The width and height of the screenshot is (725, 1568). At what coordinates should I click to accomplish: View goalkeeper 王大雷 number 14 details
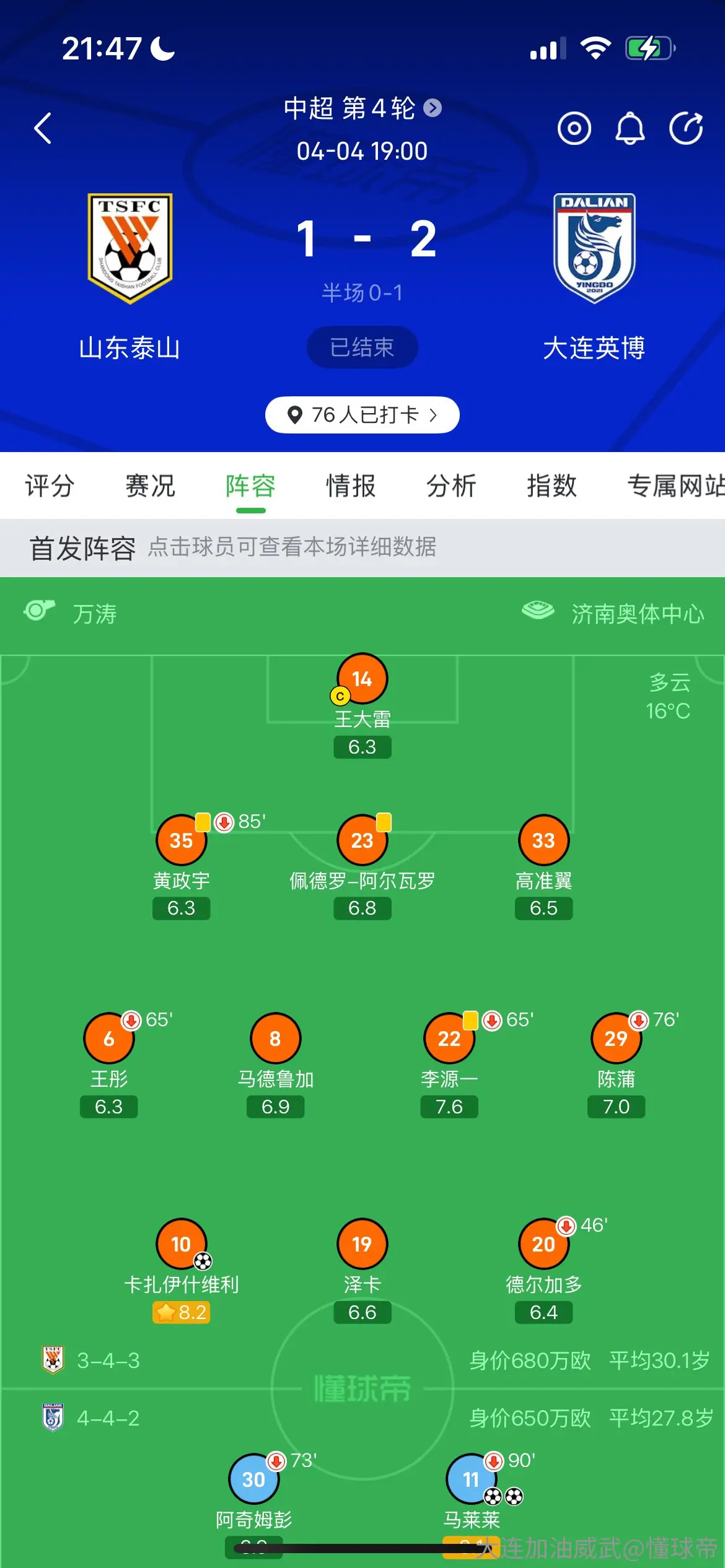362,678
